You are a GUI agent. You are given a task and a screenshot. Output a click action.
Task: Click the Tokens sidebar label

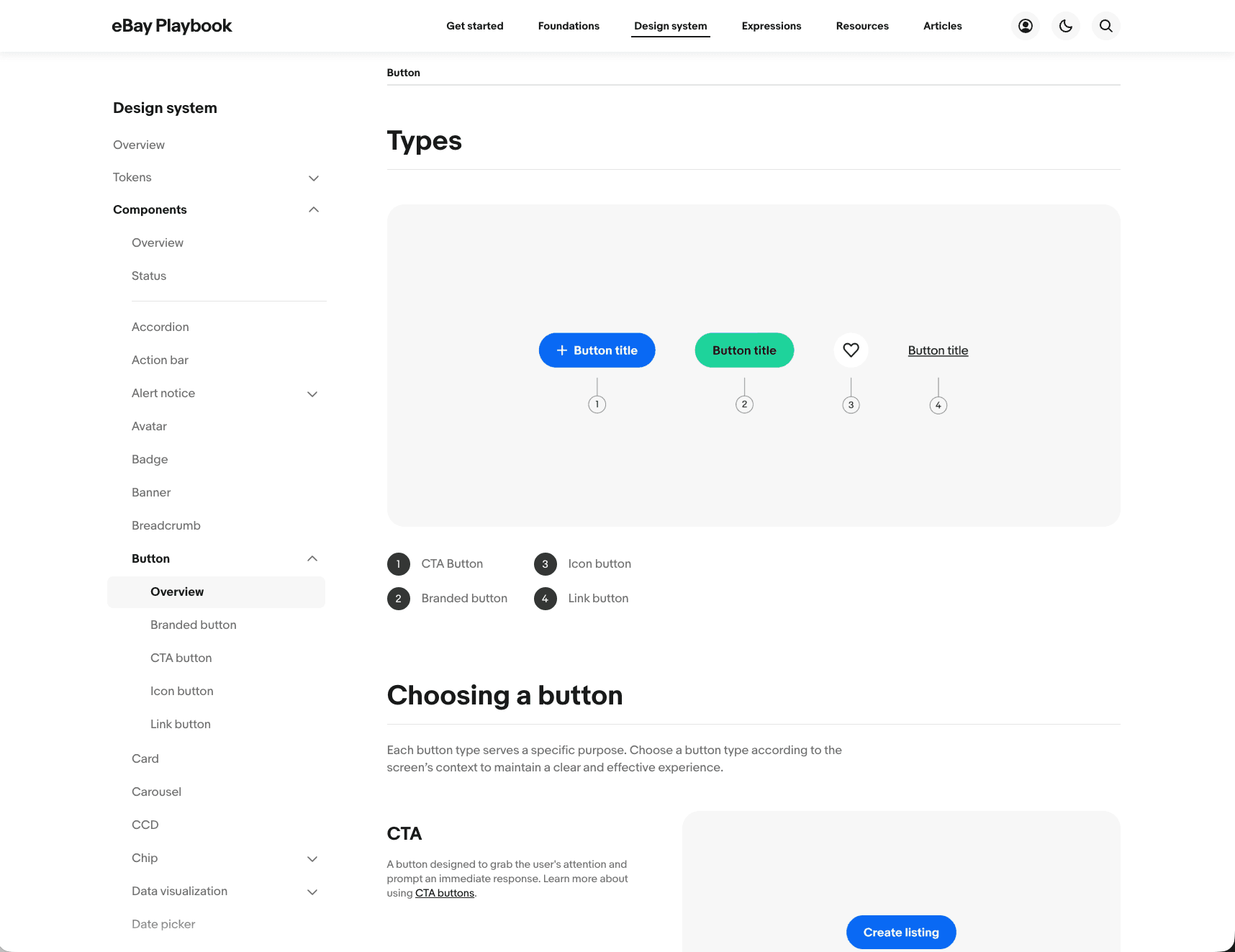pos(132,177)
